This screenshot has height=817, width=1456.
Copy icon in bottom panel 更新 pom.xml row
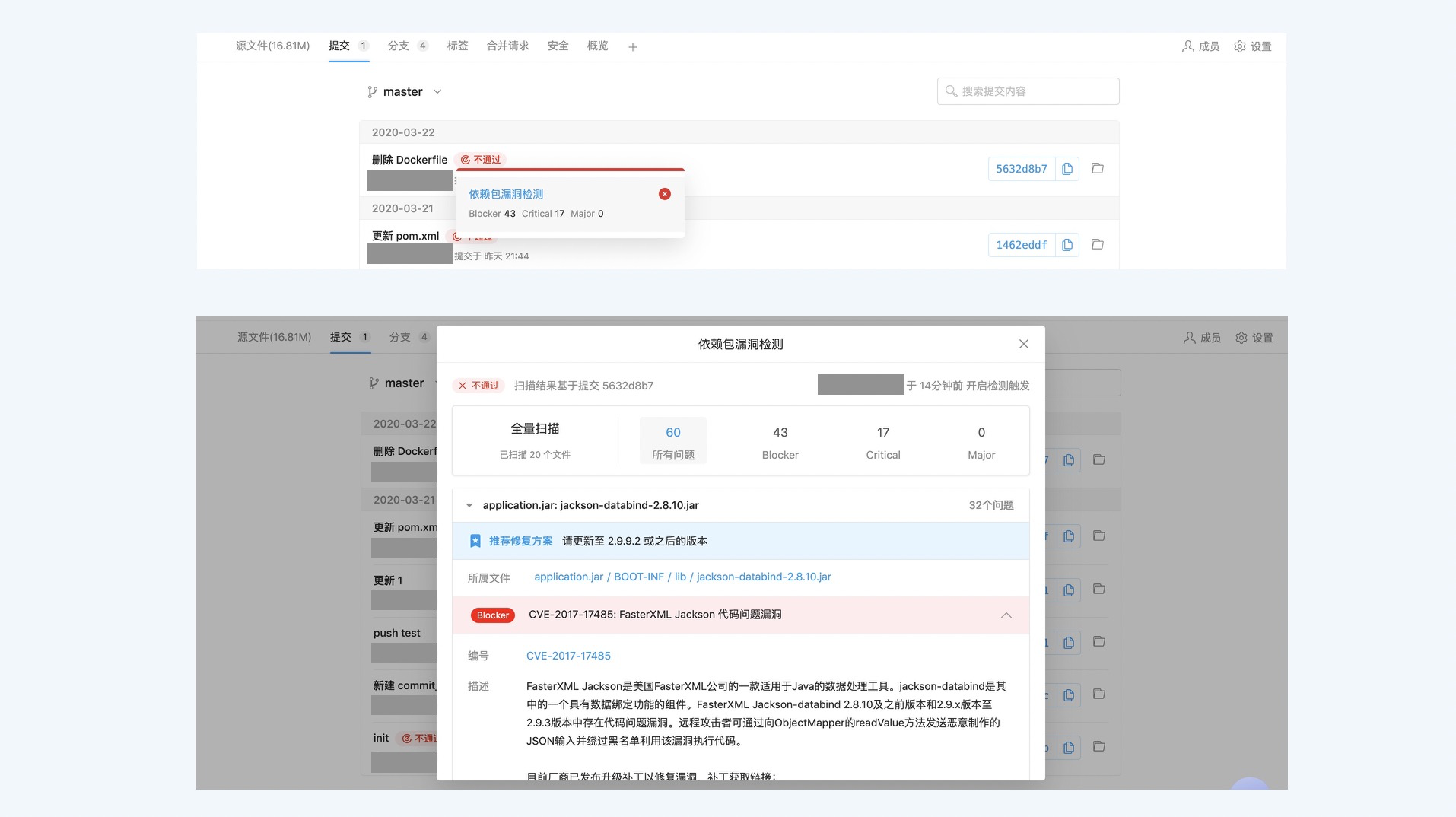point(1069,536)
